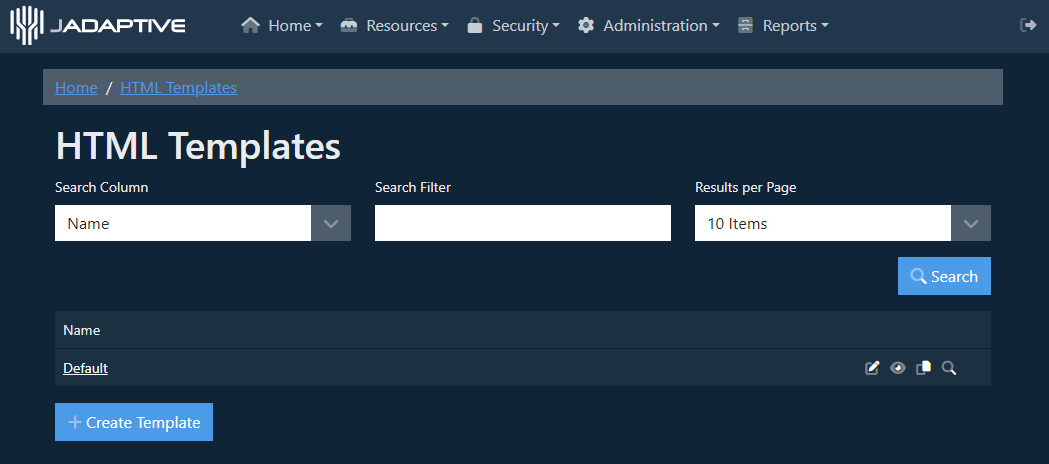1049x464 pixels.
Task: Click the magnifier icon in Default row
Action: click(949, 368)
